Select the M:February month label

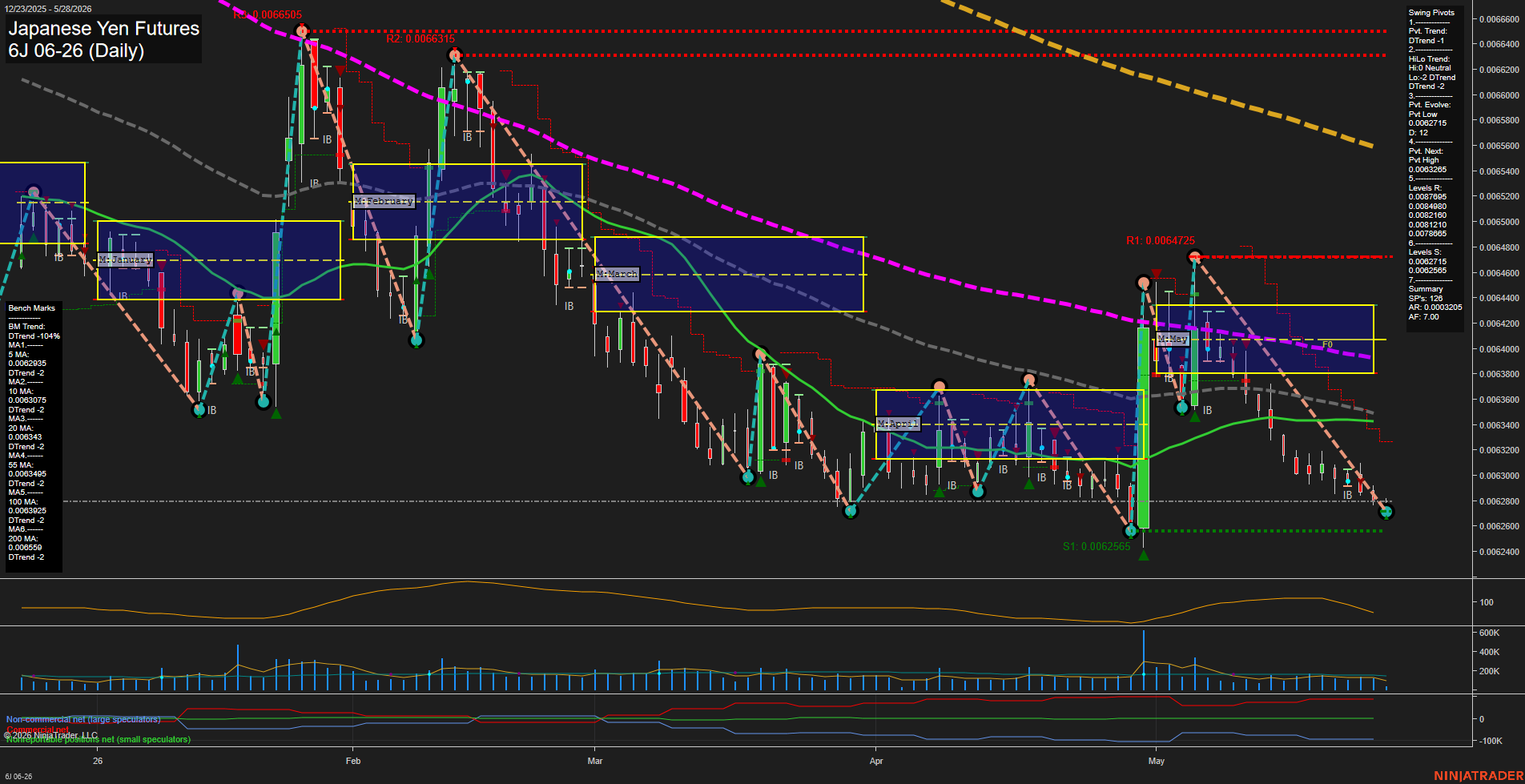(x=384, y=201)
